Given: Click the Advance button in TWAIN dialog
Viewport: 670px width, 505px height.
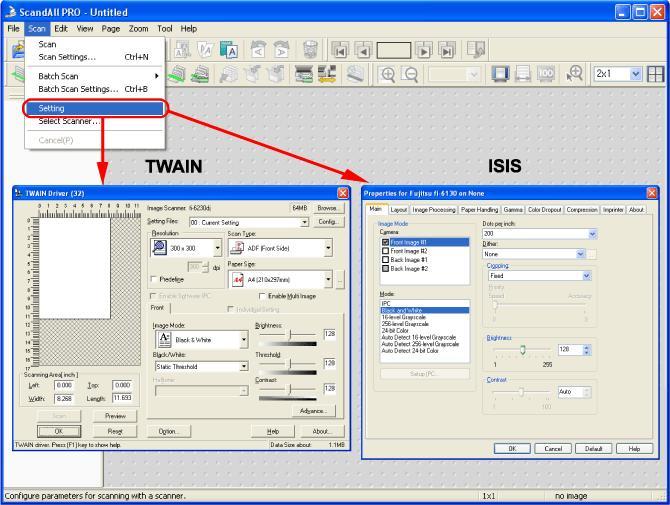Looking at the screenshot, I should (314, 411).
